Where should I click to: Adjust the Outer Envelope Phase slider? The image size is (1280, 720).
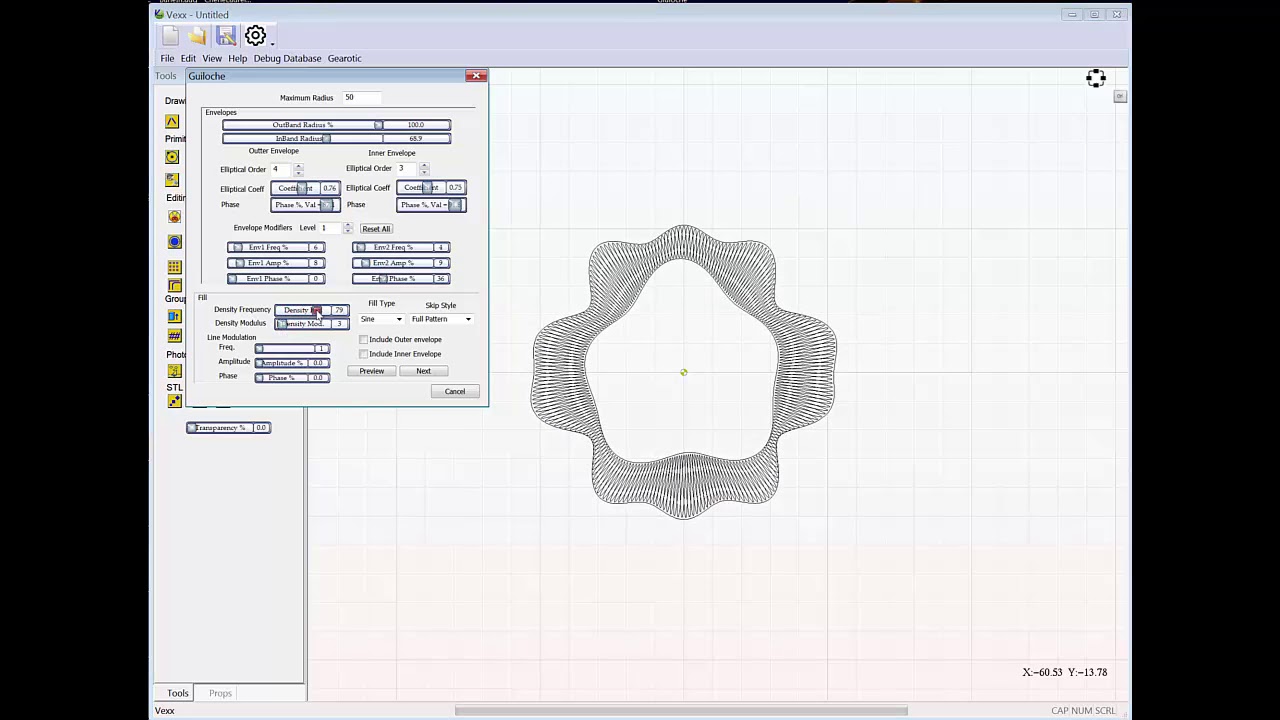coord(305,205)
